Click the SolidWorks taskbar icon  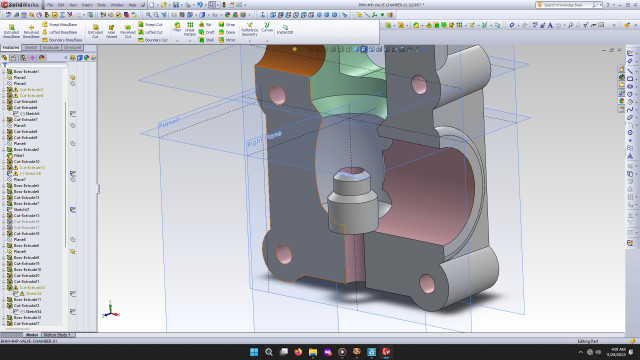[386, 352]
